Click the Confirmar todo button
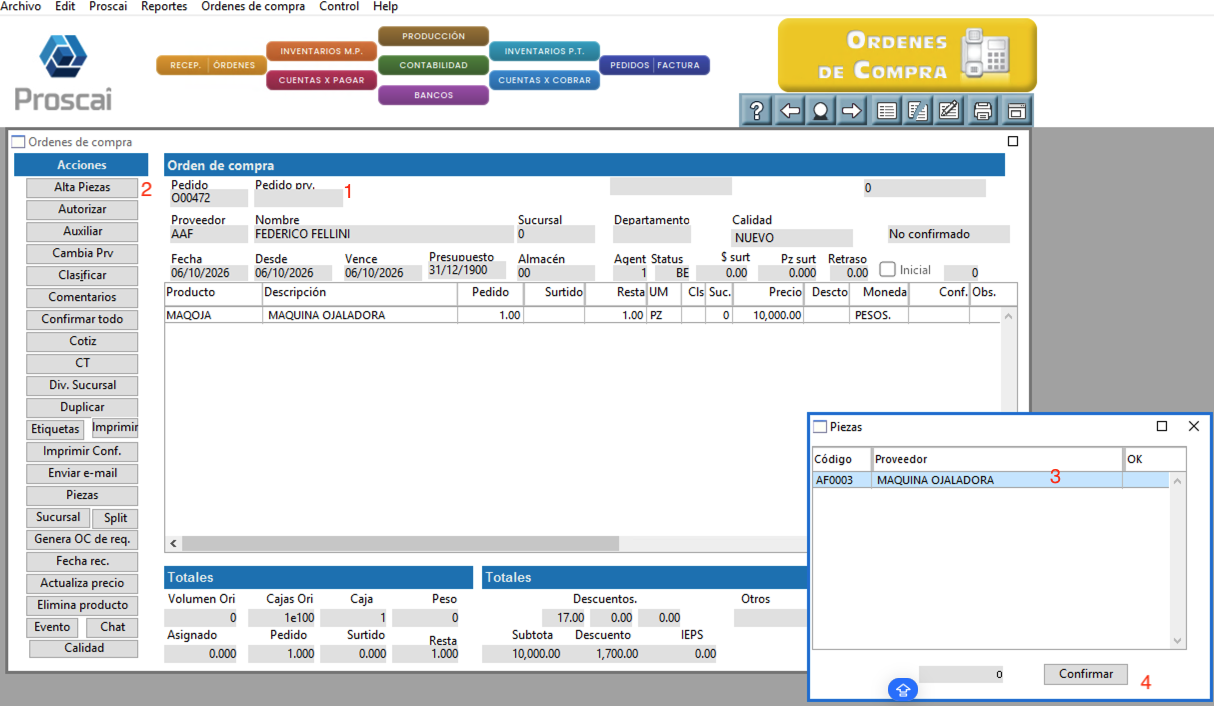The image size is (1214, 706). point(82,320)
